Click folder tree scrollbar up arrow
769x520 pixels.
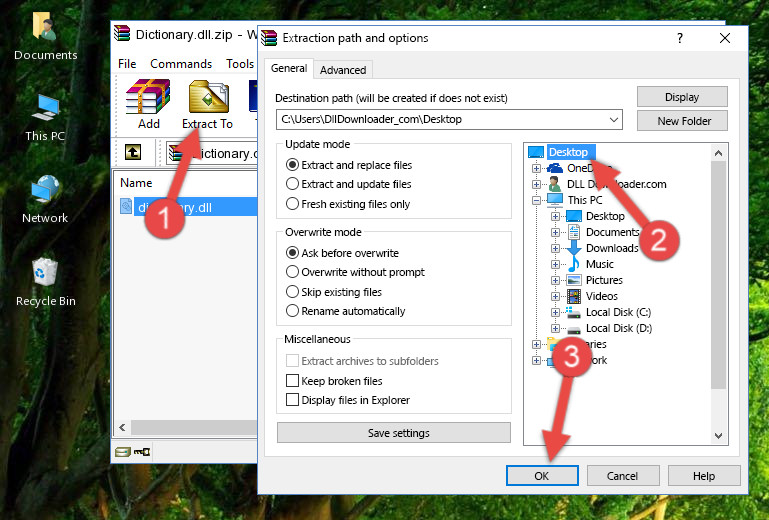[x=718, y=153]
